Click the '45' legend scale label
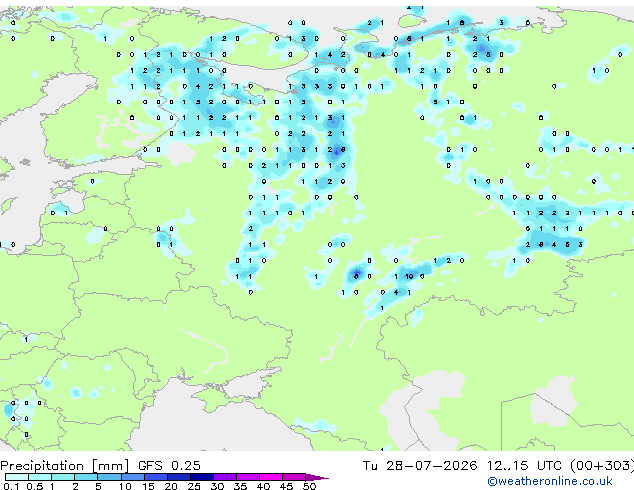Image resolution: width=634 pixels, height=490 pixels. pyautogui.click(x=286, y=486)
